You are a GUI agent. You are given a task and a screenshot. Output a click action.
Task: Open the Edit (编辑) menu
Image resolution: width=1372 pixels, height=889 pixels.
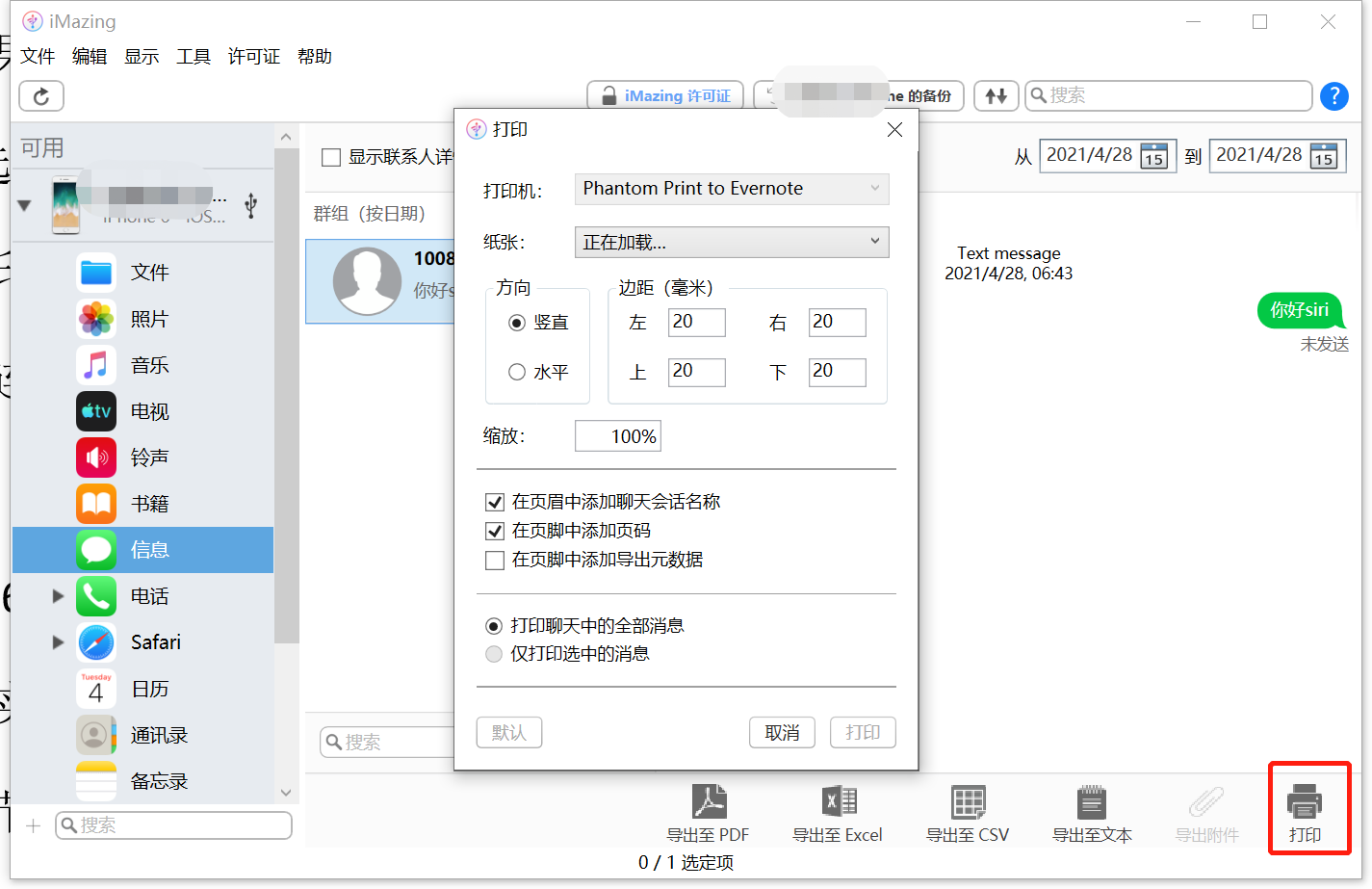point(90,57)
